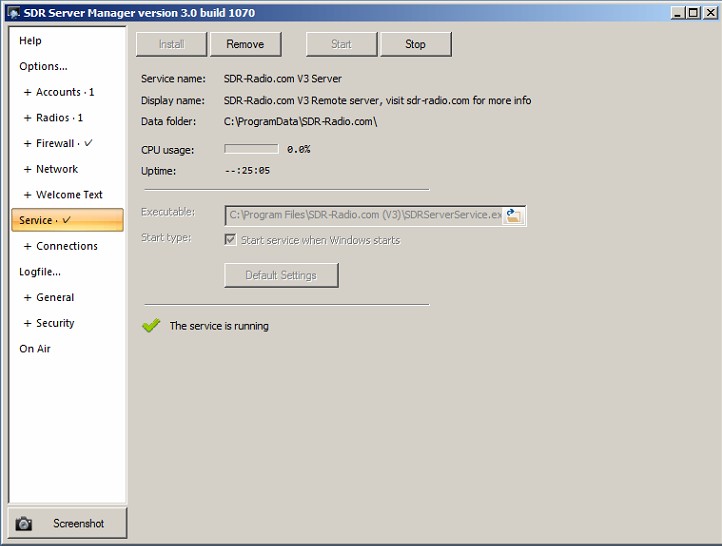Screen dimensions: 722x546
Task: Click the service name SDR-Radio.com V3 Server
Action: coord(283,79)
